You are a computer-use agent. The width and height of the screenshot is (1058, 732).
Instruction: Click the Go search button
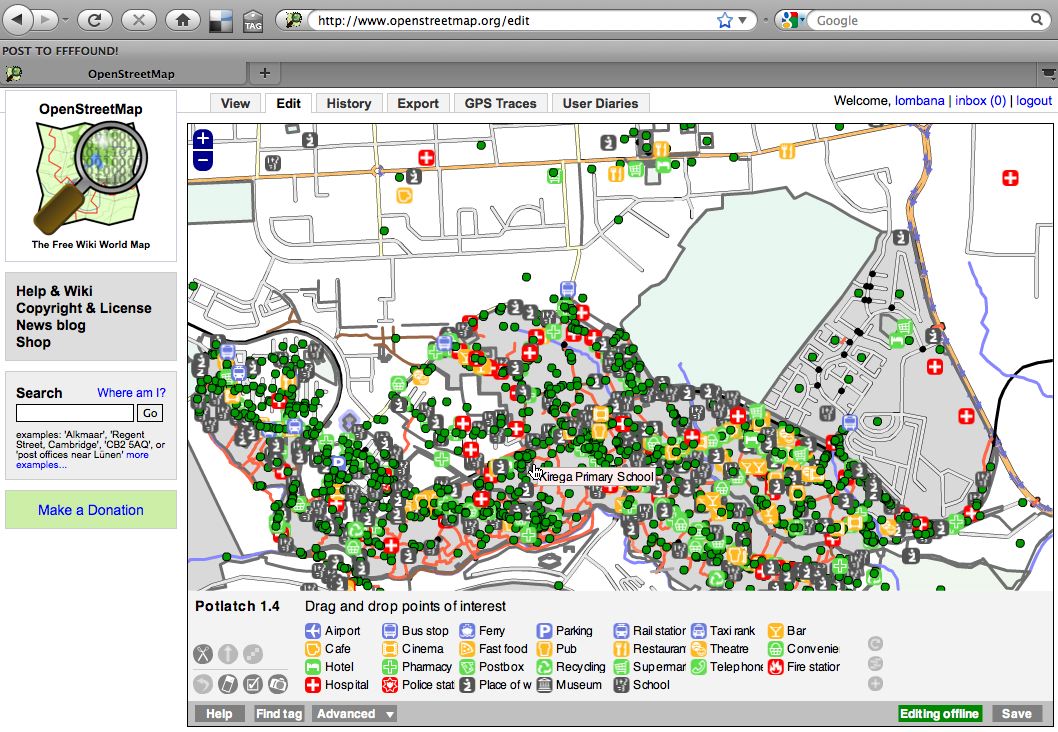(x=150, y=413)
